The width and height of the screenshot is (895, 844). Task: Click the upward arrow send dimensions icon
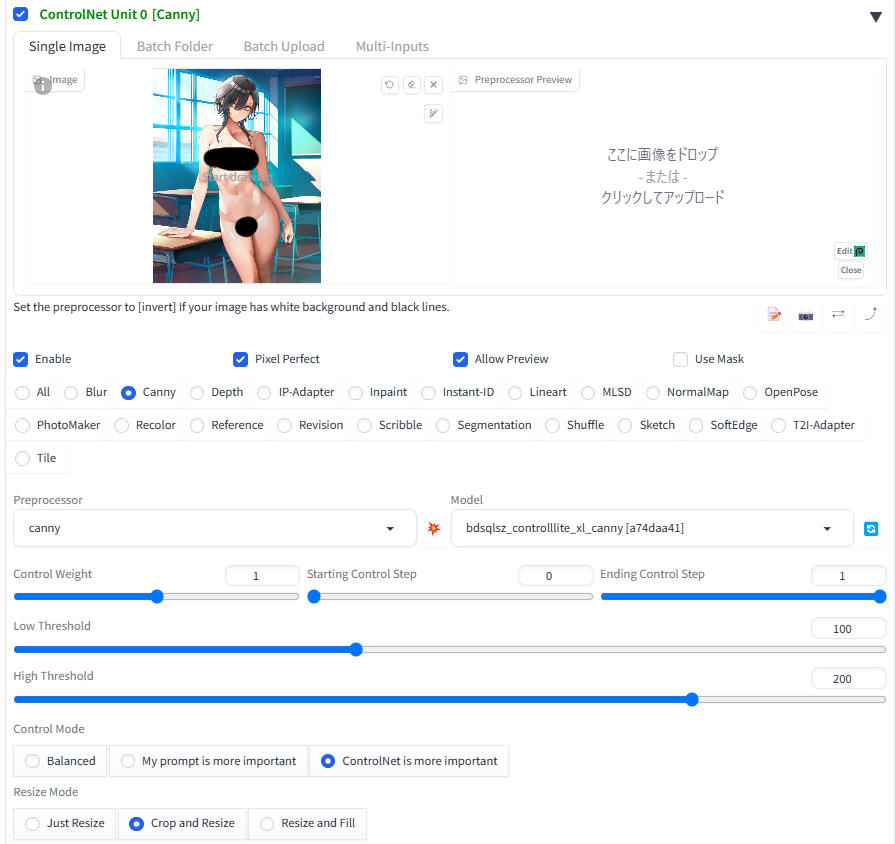point(870,314)
